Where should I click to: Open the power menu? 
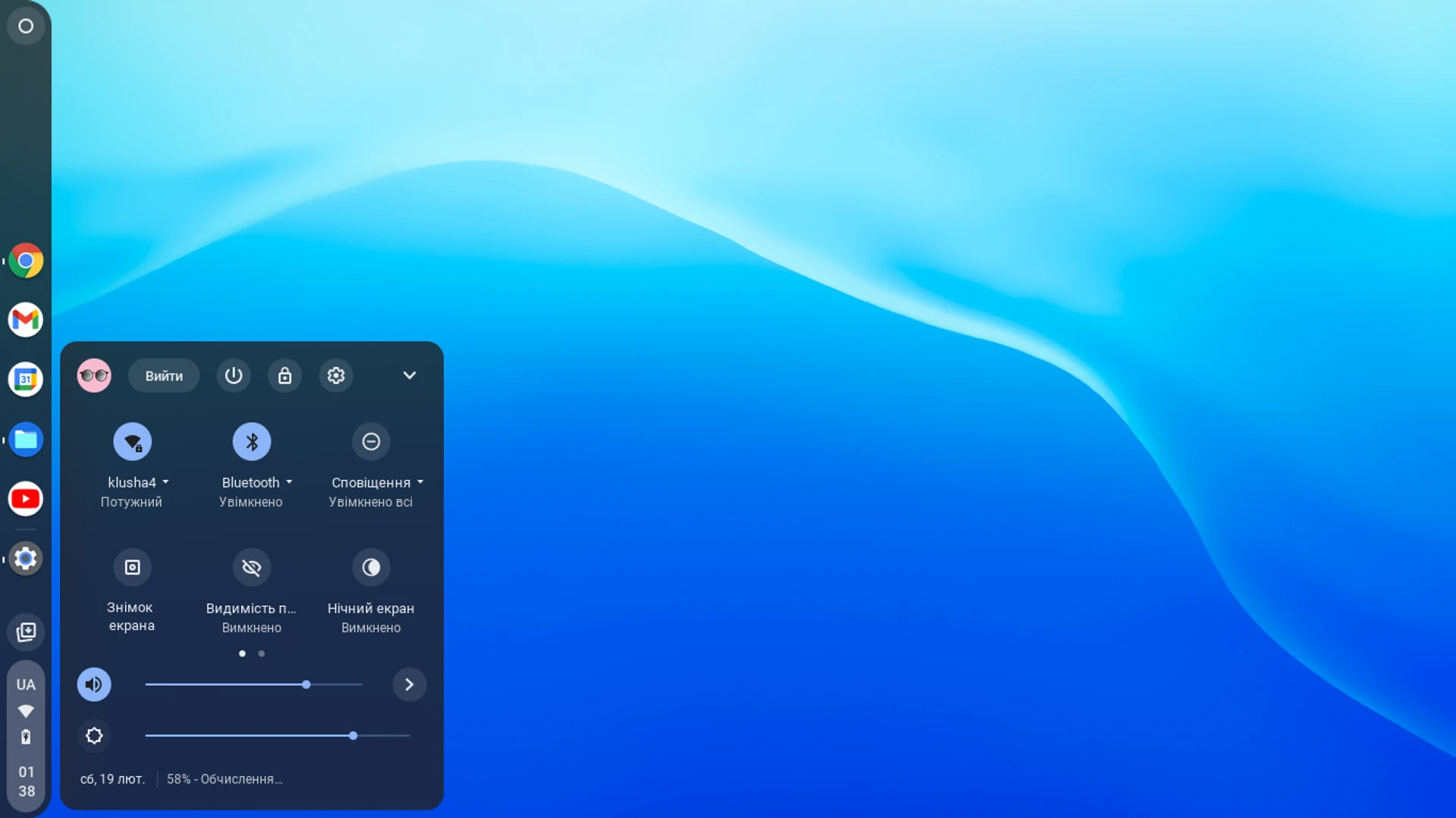tap(234, 375)
